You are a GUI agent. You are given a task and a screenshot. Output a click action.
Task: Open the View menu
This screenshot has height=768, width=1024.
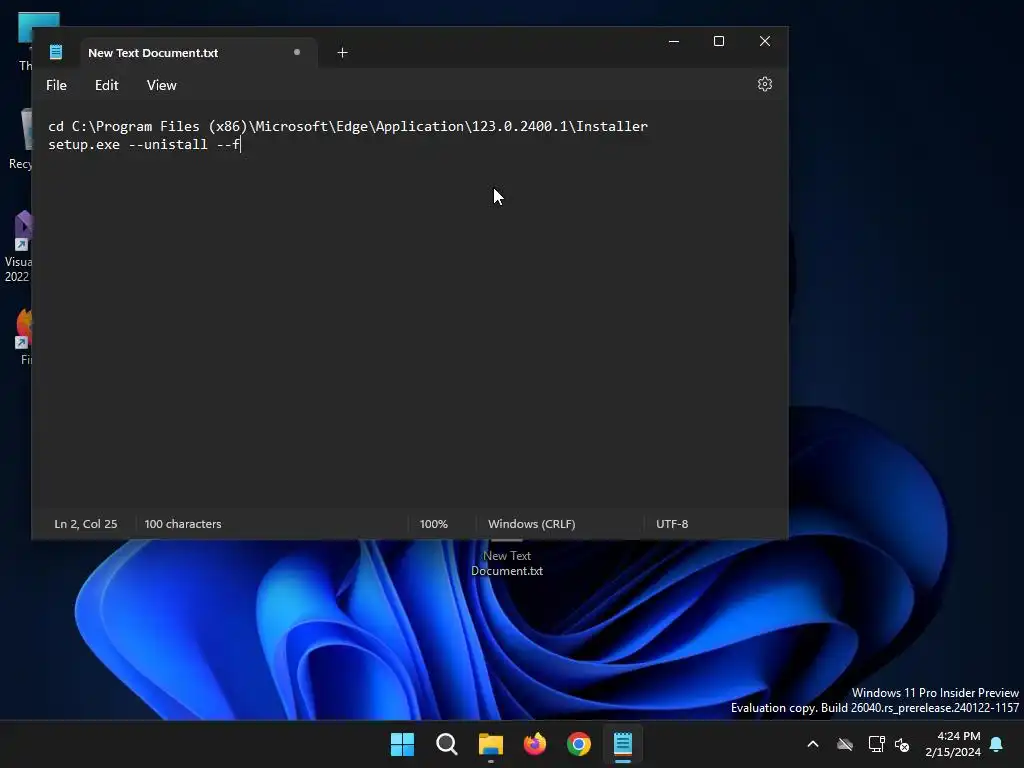161,85
